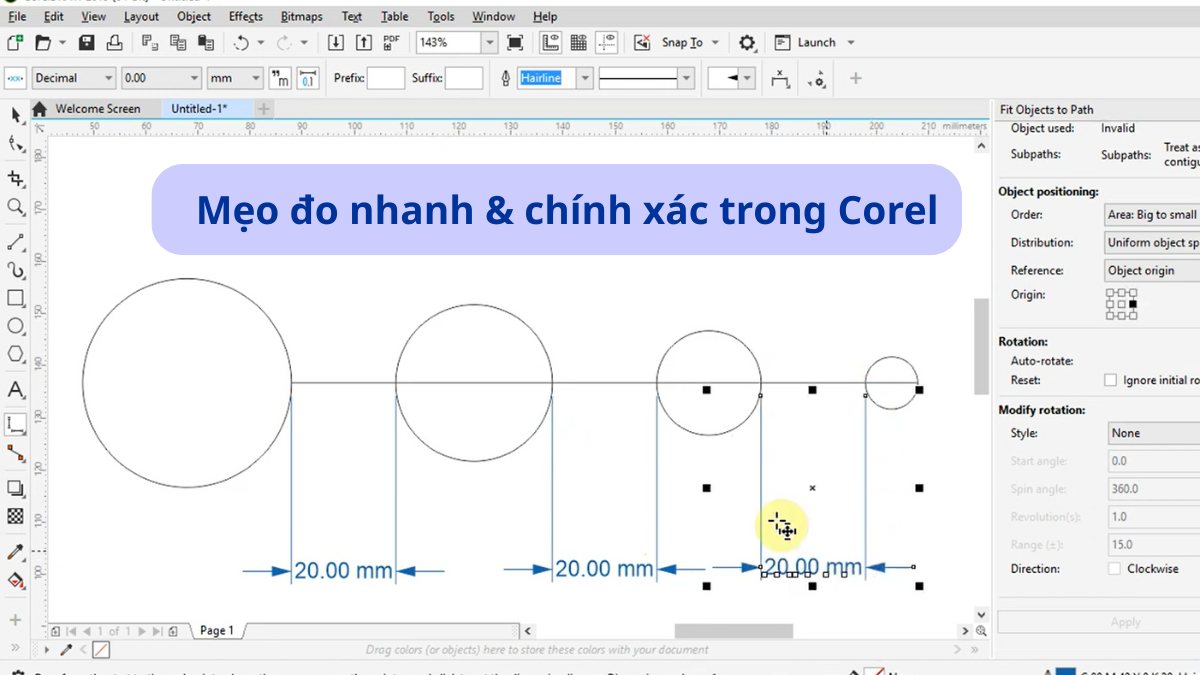Open Text position options in property bar

point(781,78)
